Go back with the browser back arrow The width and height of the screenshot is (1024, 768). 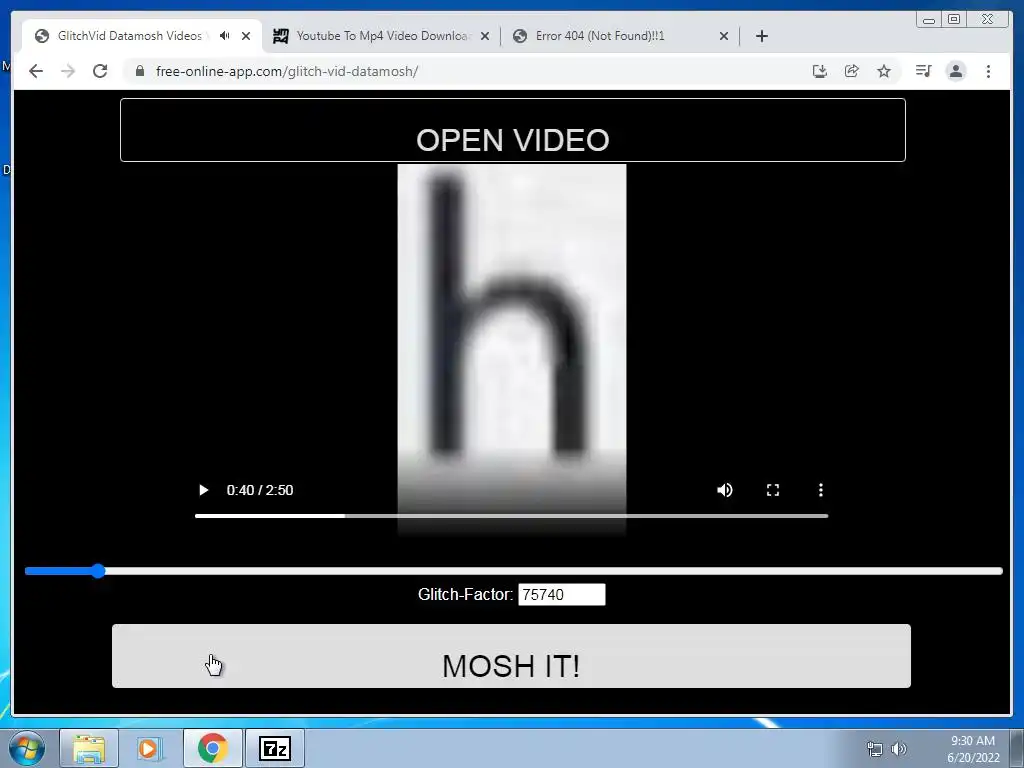click(36, 71)
